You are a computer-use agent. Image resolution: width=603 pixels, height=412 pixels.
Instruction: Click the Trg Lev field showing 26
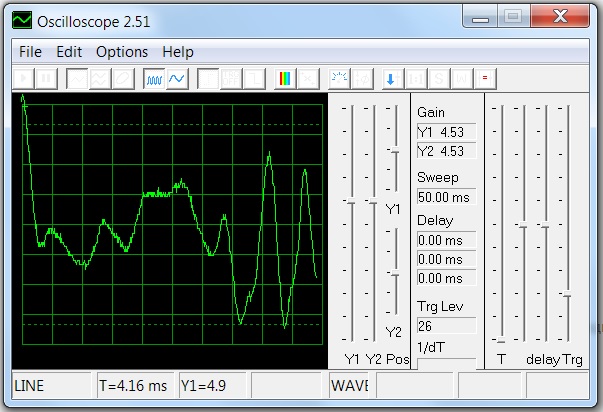click(445, 325)
